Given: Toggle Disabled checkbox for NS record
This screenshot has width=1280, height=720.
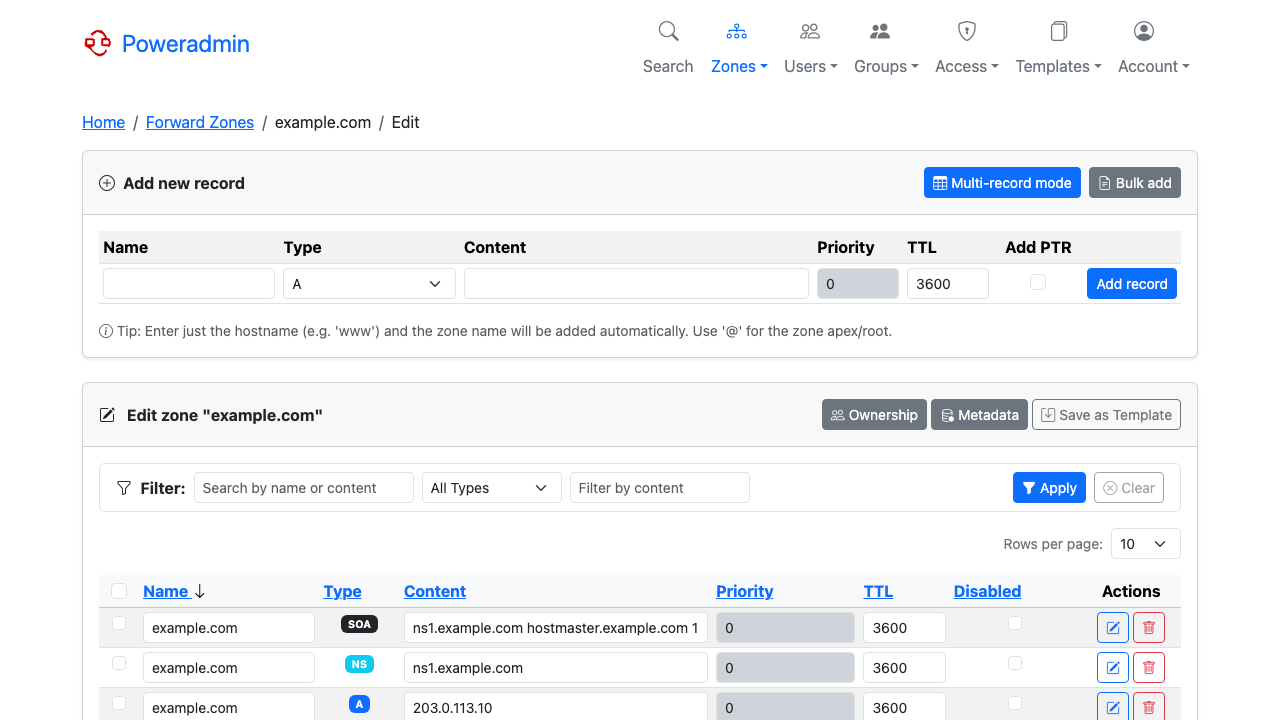Looking at the screenshot, I should point(1015,663).
